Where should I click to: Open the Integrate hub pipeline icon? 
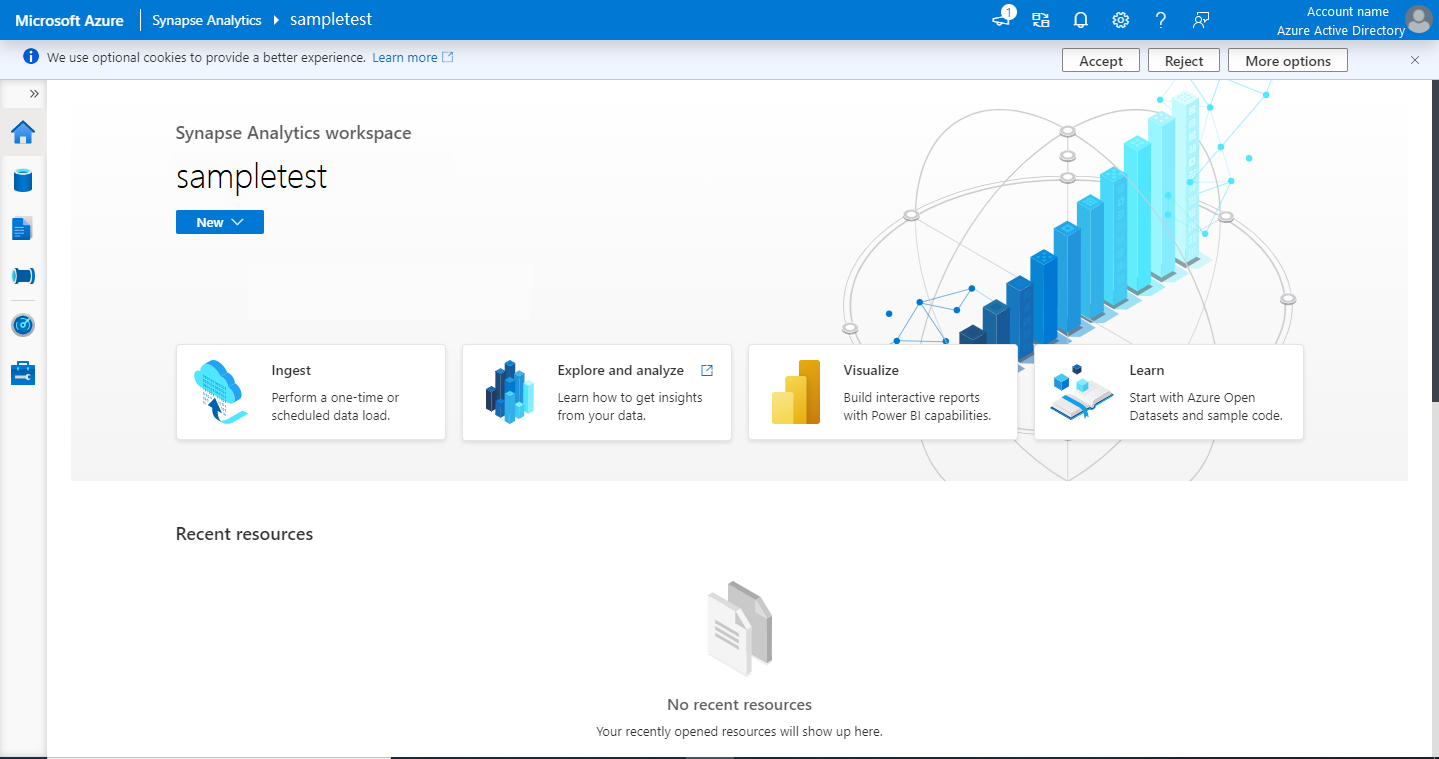click(23, 276)
